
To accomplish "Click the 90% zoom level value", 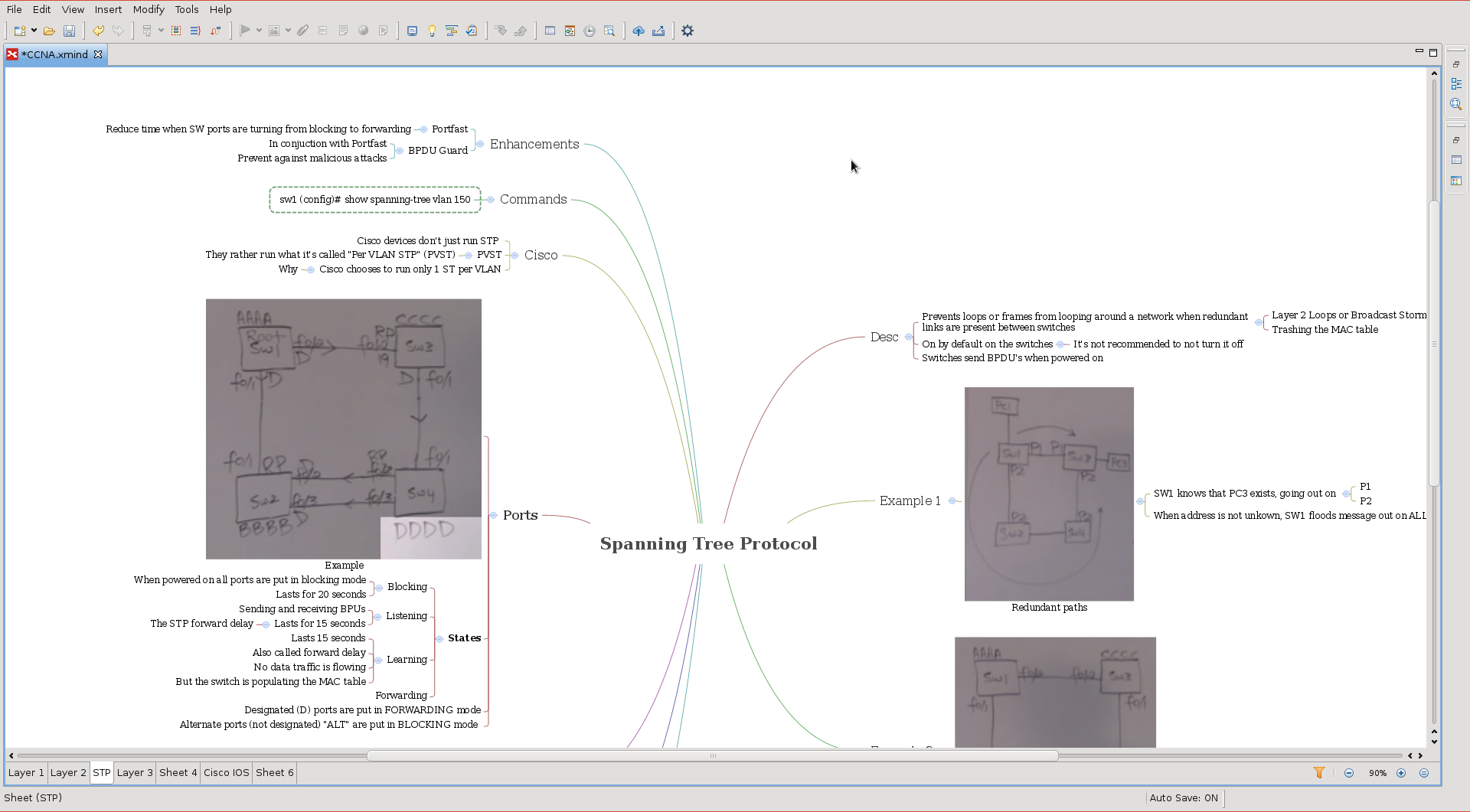I will [x=1377, y=773].
